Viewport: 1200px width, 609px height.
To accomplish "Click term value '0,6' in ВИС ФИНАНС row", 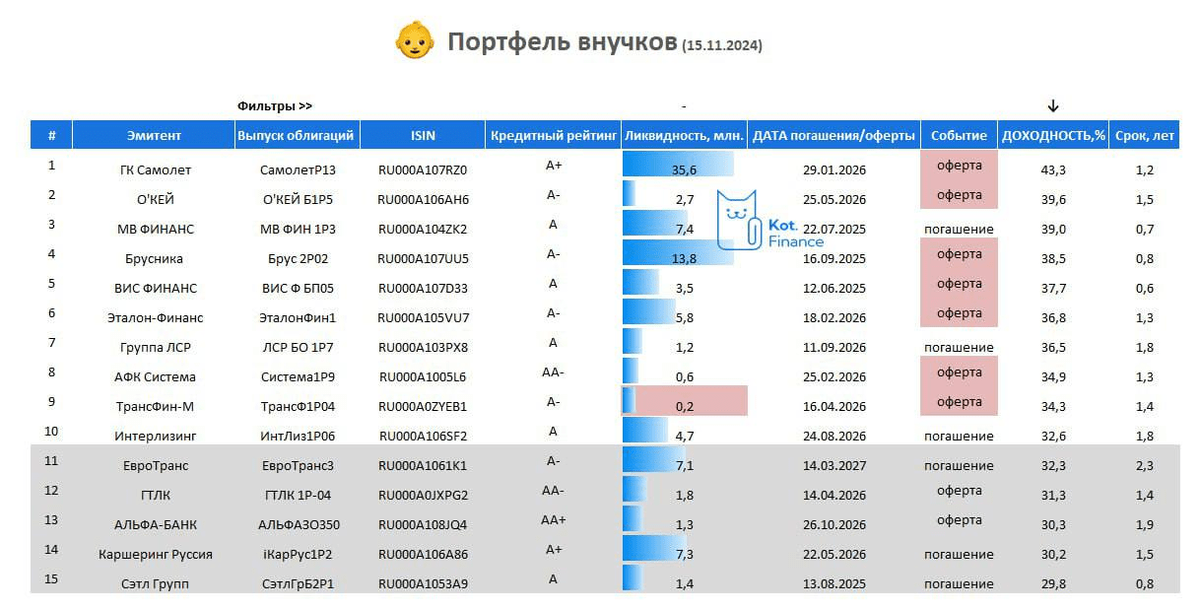I will point(1145,288).
